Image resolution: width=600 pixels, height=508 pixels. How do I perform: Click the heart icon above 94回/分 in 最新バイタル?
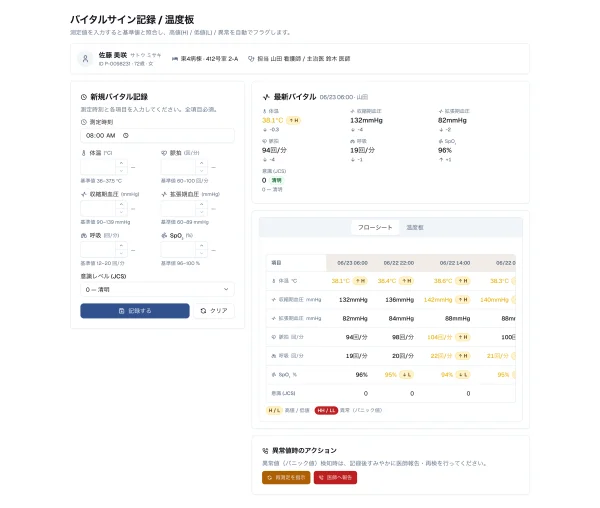(264, 141)
